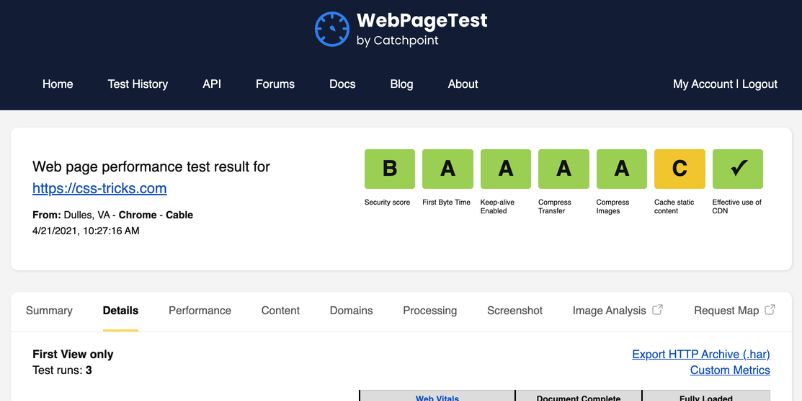Visit the Forums section
This screenshot has width=802, height=401.
(275, 84)
